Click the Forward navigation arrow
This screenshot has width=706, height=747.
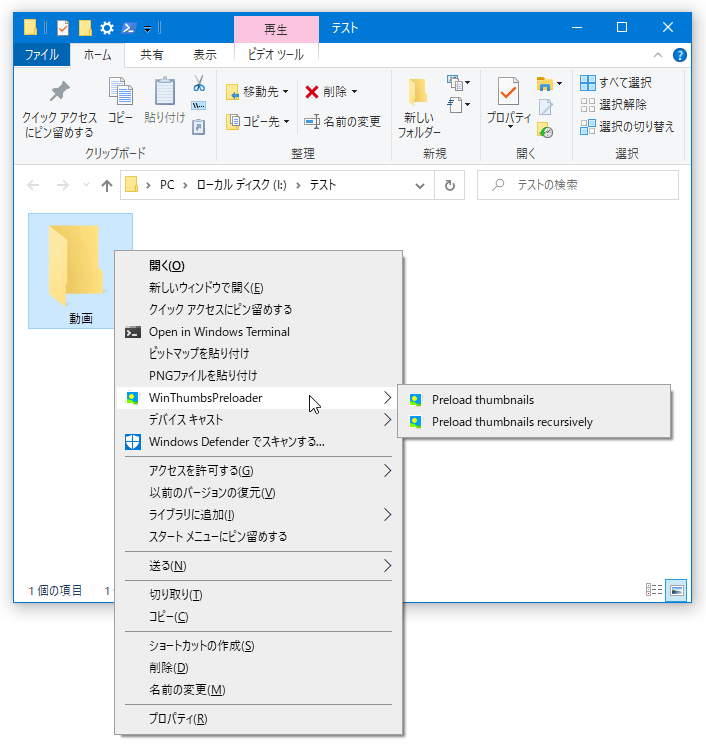(62, 185)
